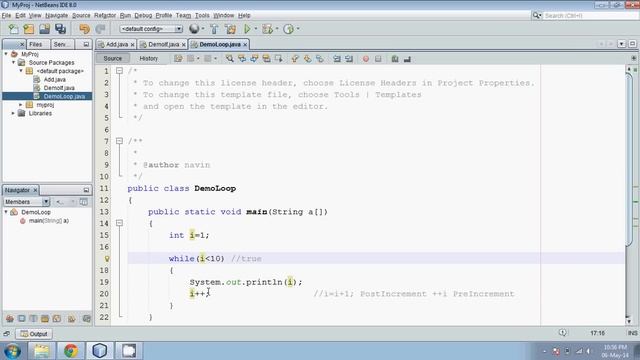Open the Run Project dropdown arrow
The width and height of the screenshot is (640, 360).
pos(256,29)
